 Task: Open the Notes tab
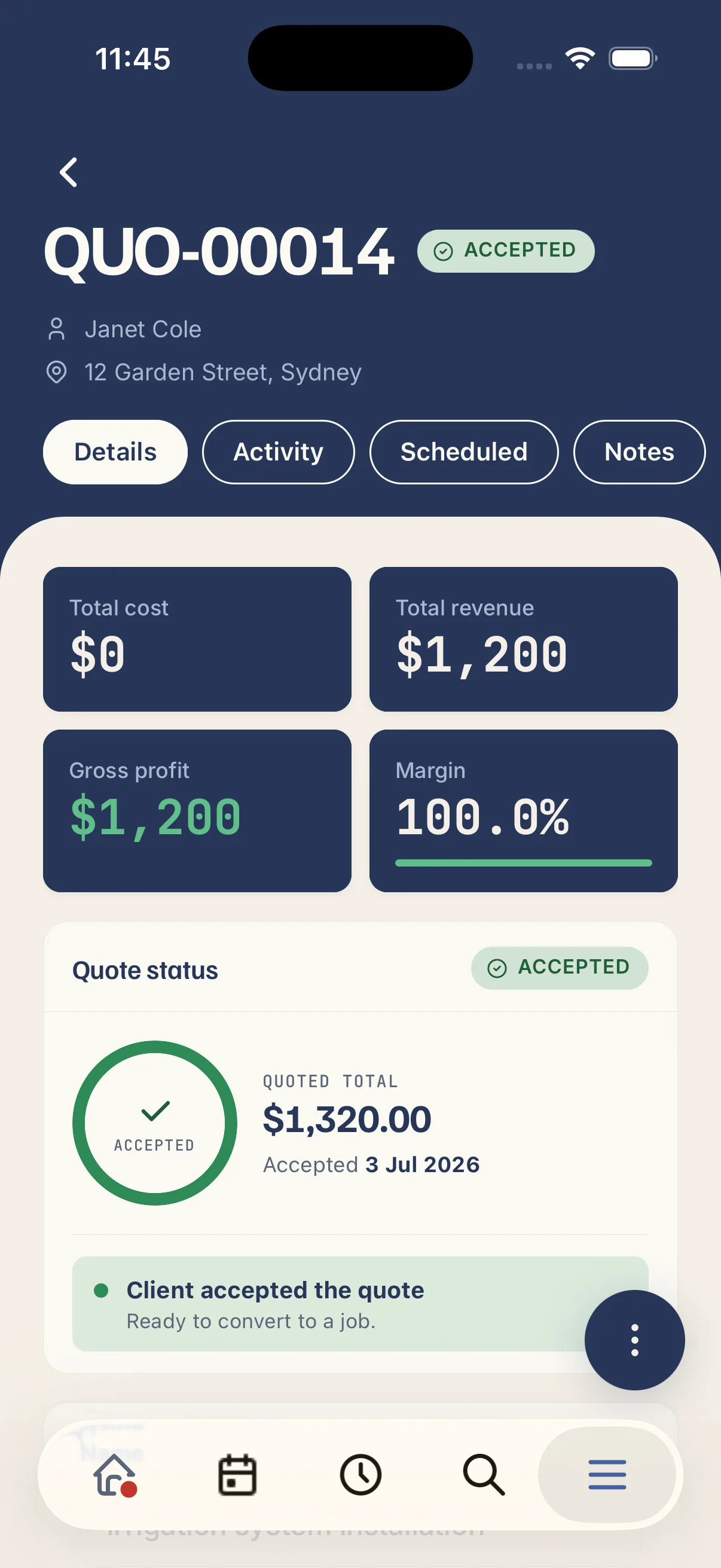tap(639, 452)
